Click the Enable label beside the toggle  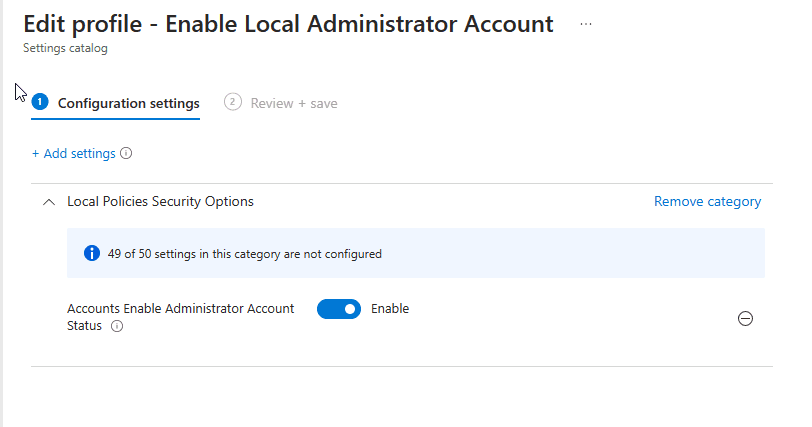tap(390, 309)
